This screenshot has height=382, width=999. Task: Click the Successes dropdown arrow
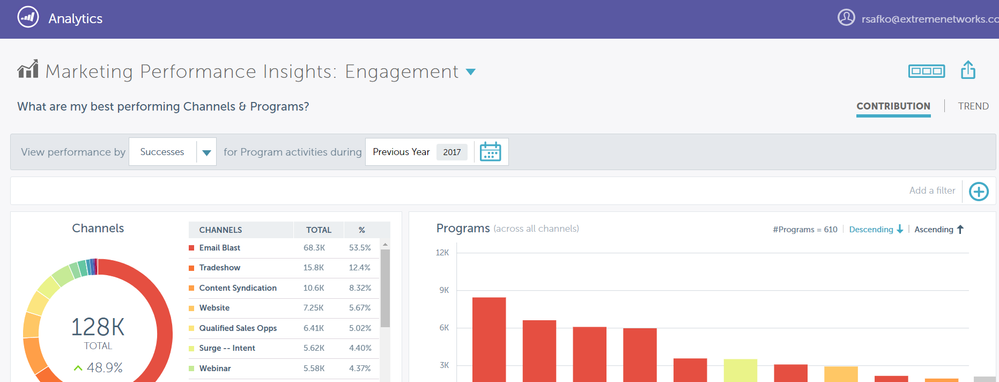(206, 153)
